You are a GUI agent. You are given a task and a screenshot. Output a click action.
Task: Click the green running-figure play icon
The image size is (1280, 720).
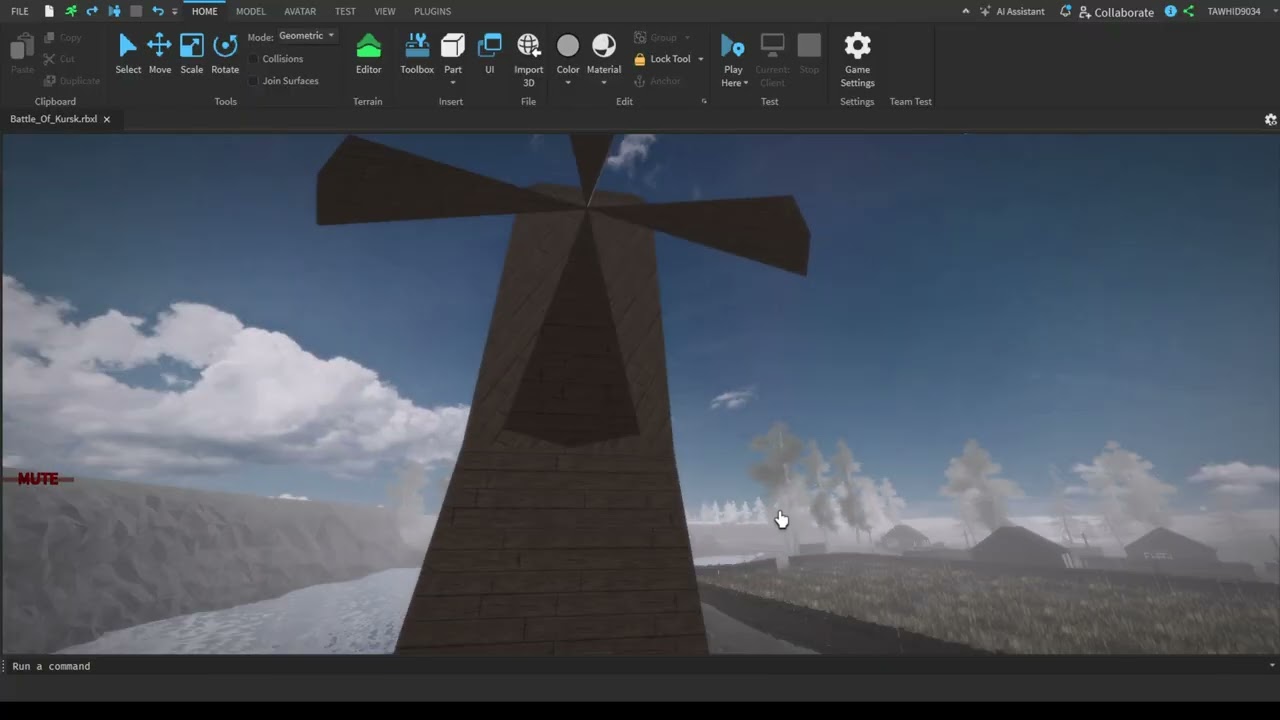pos(71,11)
